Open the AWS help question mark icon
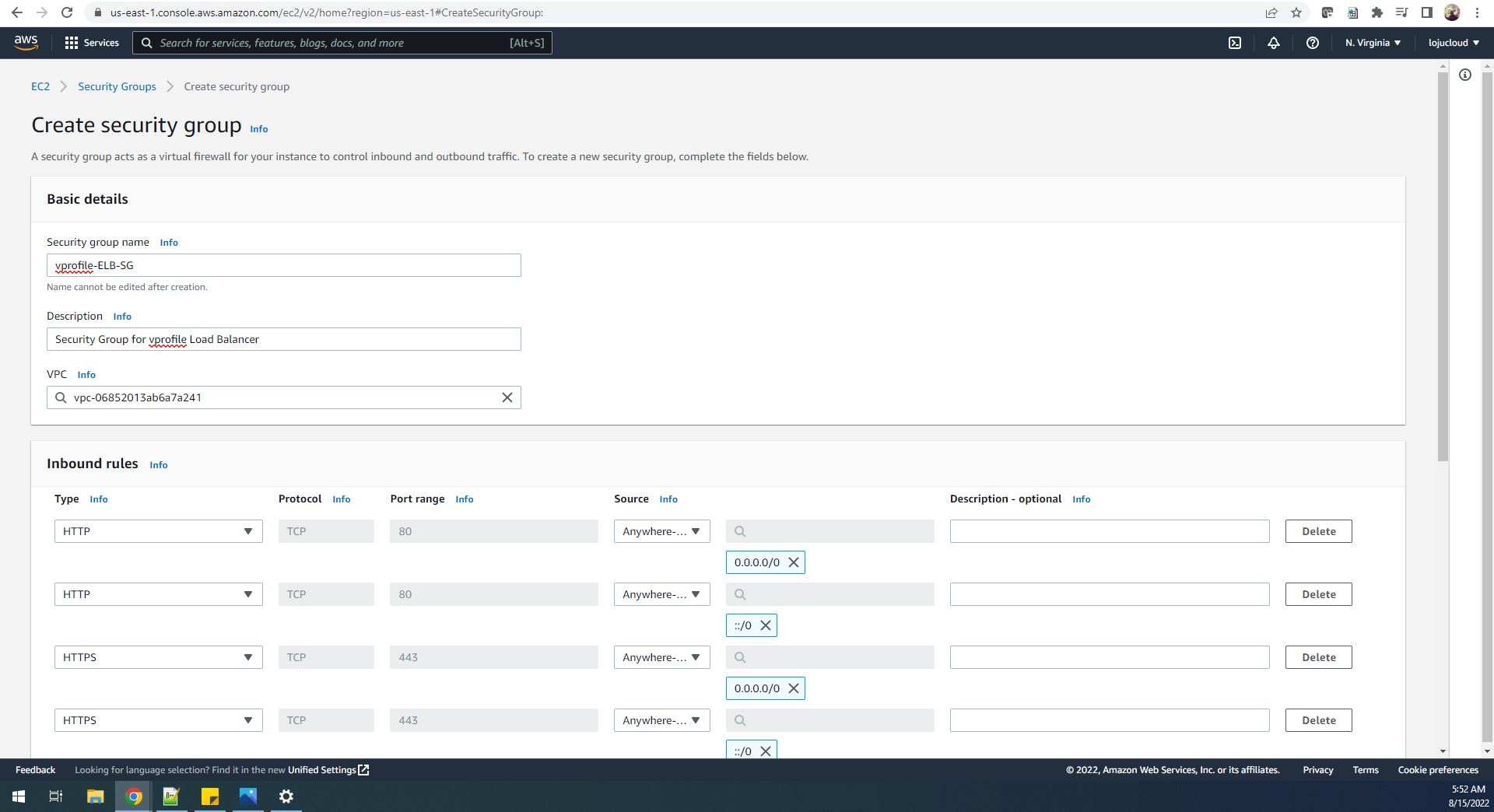 1313,43
